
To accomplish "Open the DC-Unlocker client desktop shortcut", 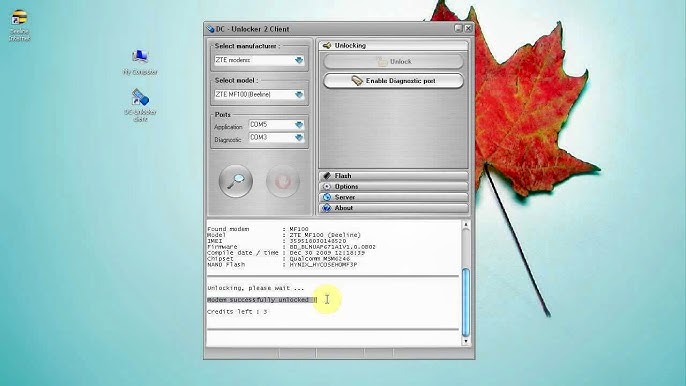I will click(140, 105).
